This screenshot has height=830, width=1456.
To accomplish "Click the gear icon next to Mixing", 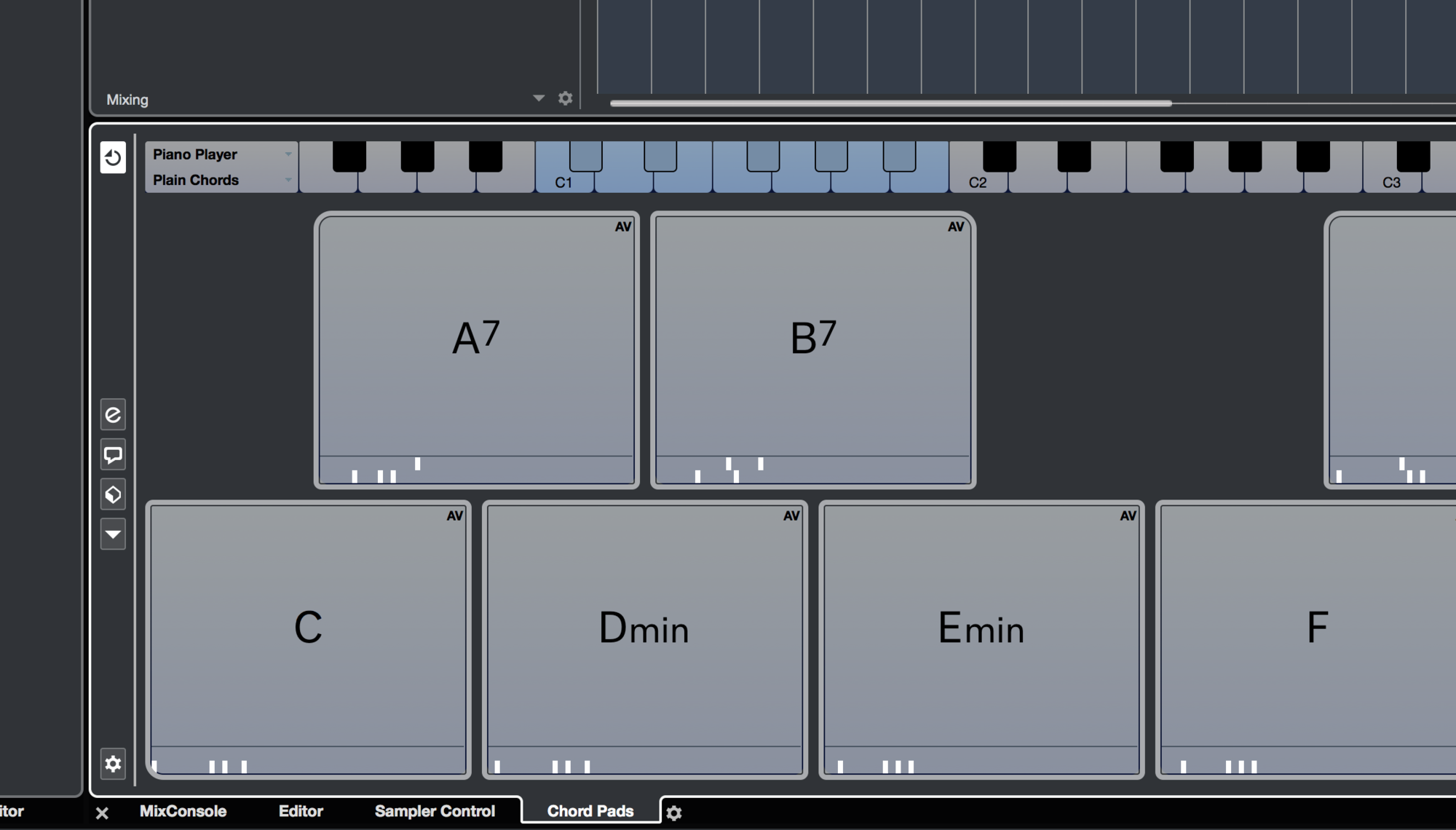I will click(566, 98).
